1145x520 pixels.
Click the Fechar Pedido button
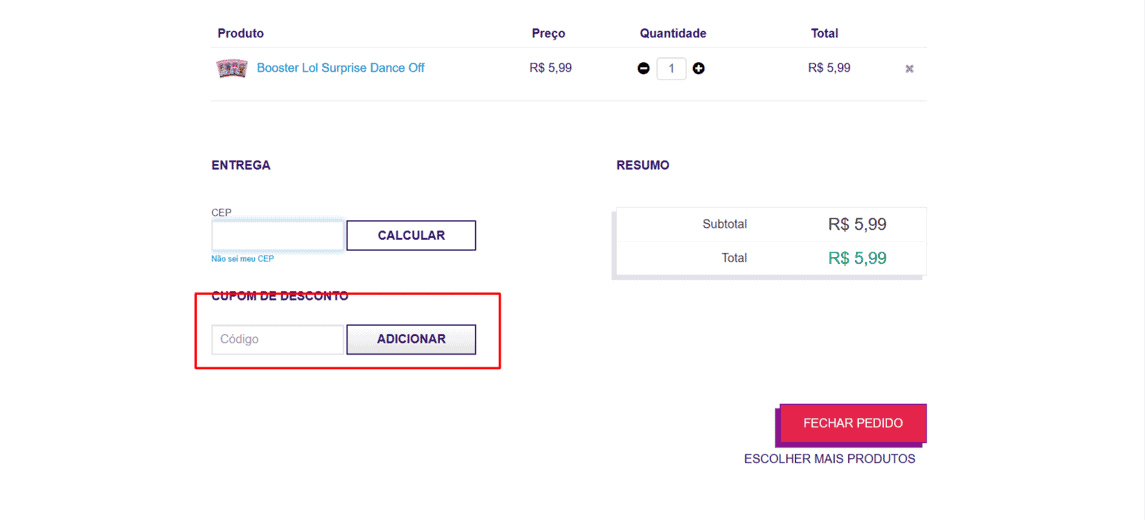pos(852,423)
